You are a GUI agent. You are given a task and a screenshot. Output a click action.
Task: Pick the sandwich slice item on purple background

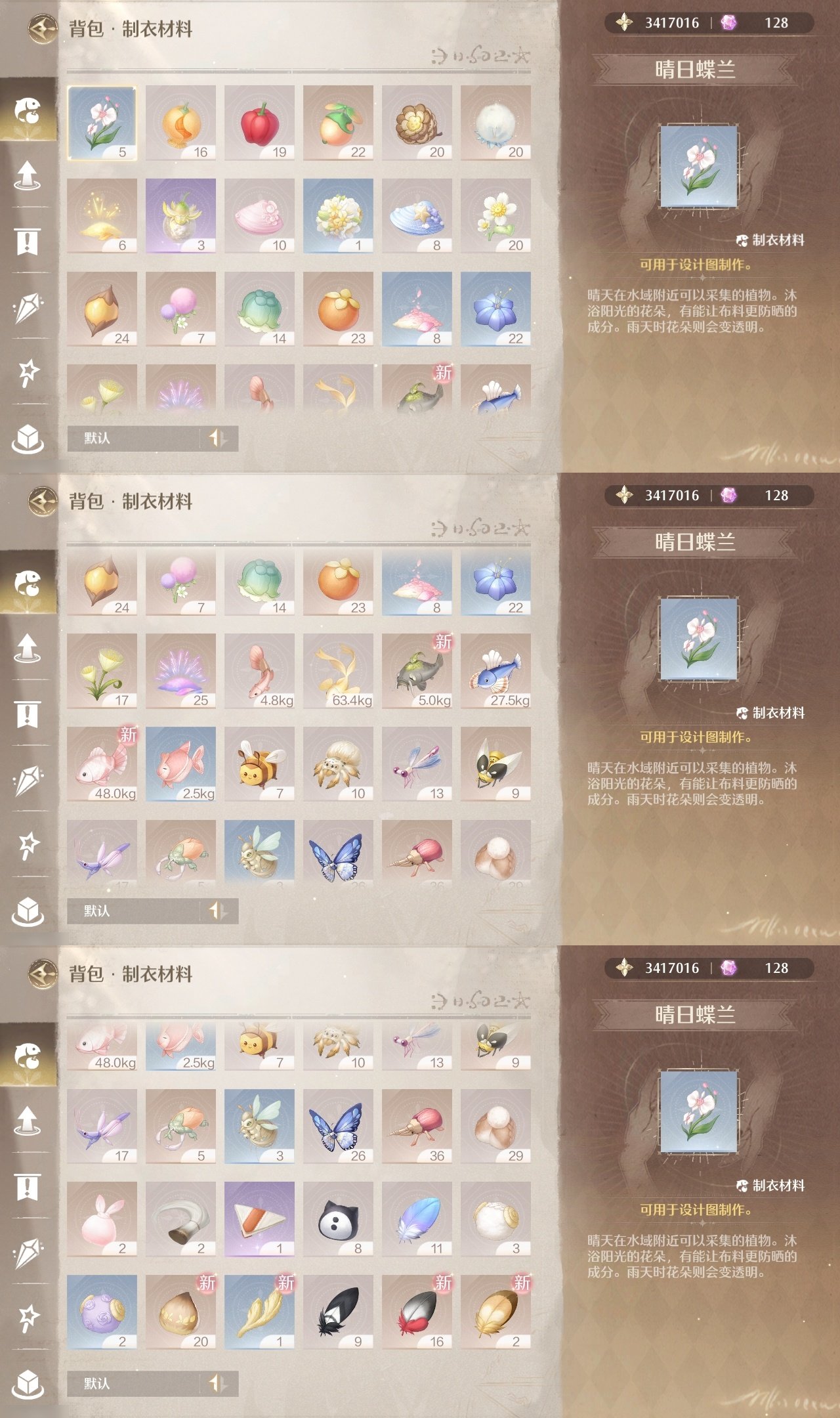click(x=259, y=1219)
